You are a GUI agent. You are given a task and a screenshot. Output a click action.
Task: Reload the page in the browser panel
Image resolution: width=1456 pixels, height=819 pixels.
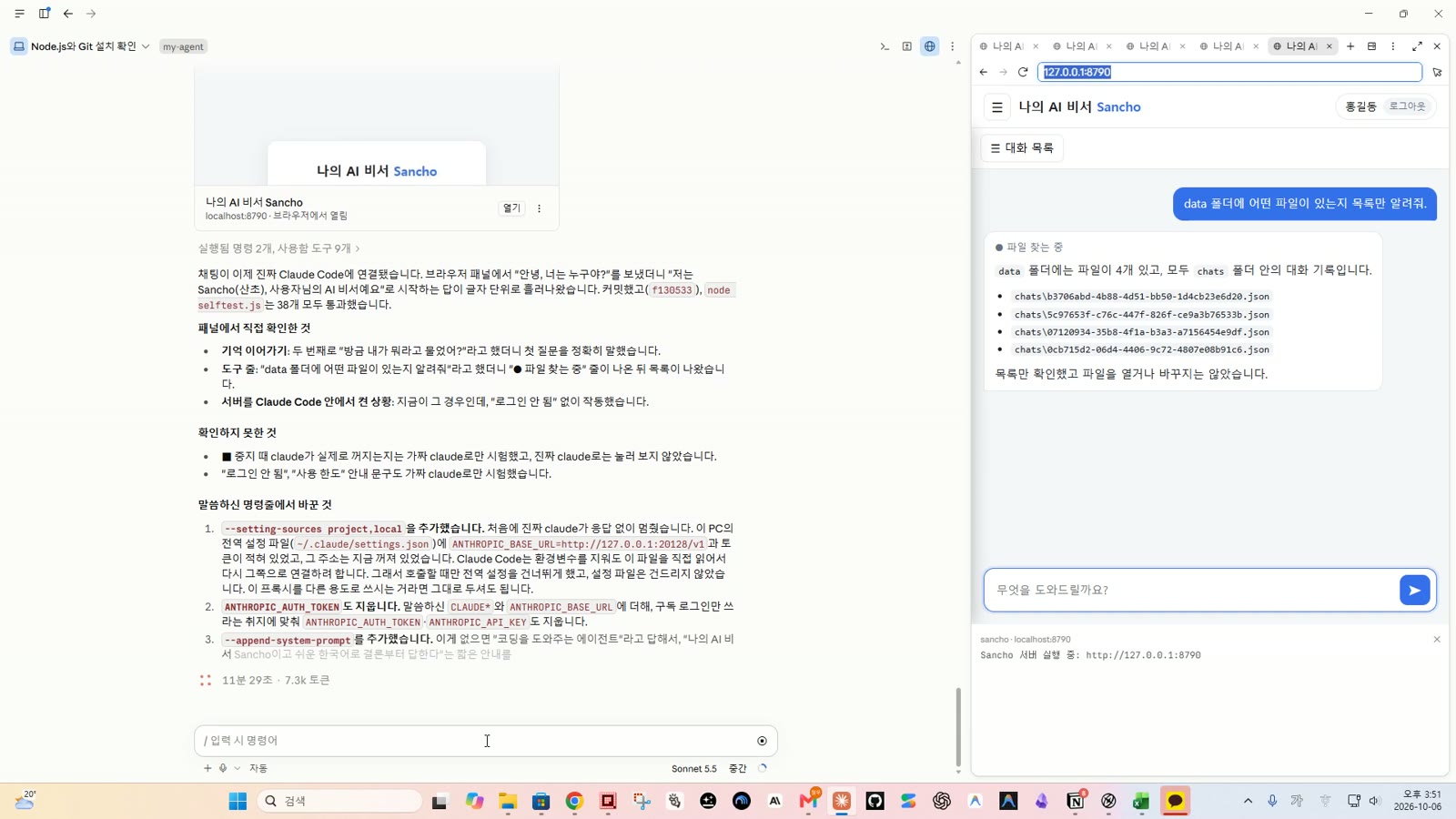click(1023, 72)
